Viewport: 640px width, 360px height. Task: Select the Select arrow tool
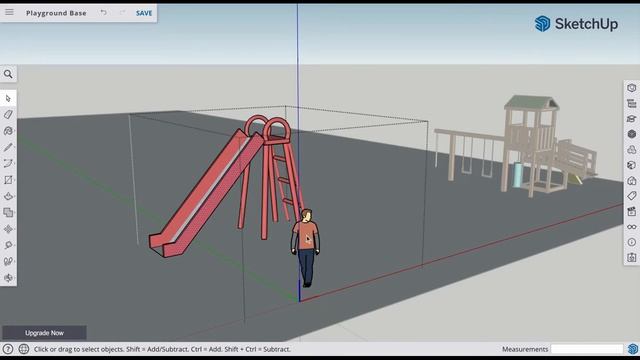coord(8,98)
